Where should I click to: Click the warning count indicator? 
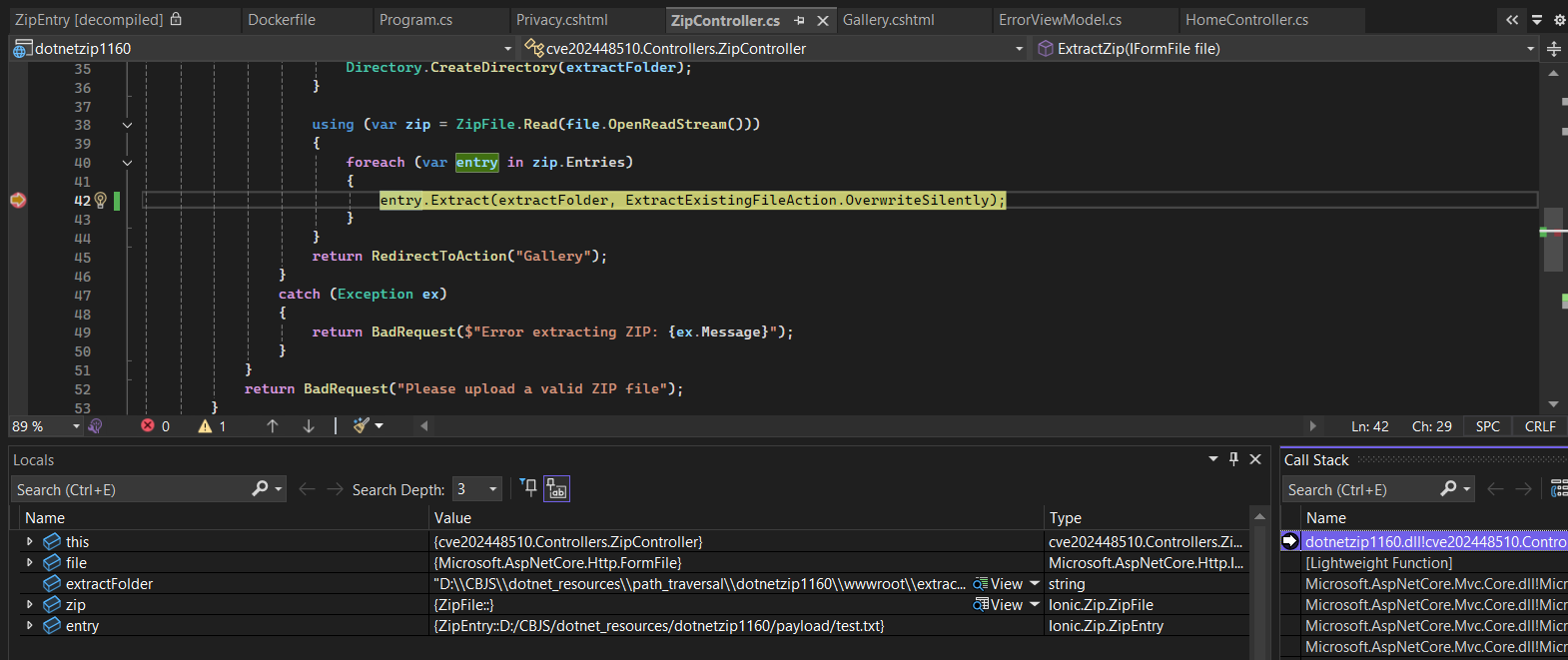click(212, 426)
